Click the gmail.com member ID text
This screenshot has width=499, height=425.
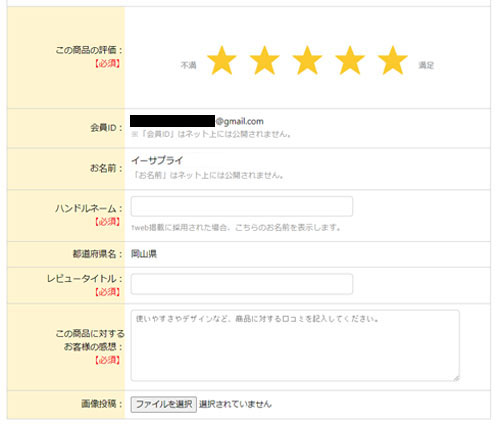click(239, 121)
